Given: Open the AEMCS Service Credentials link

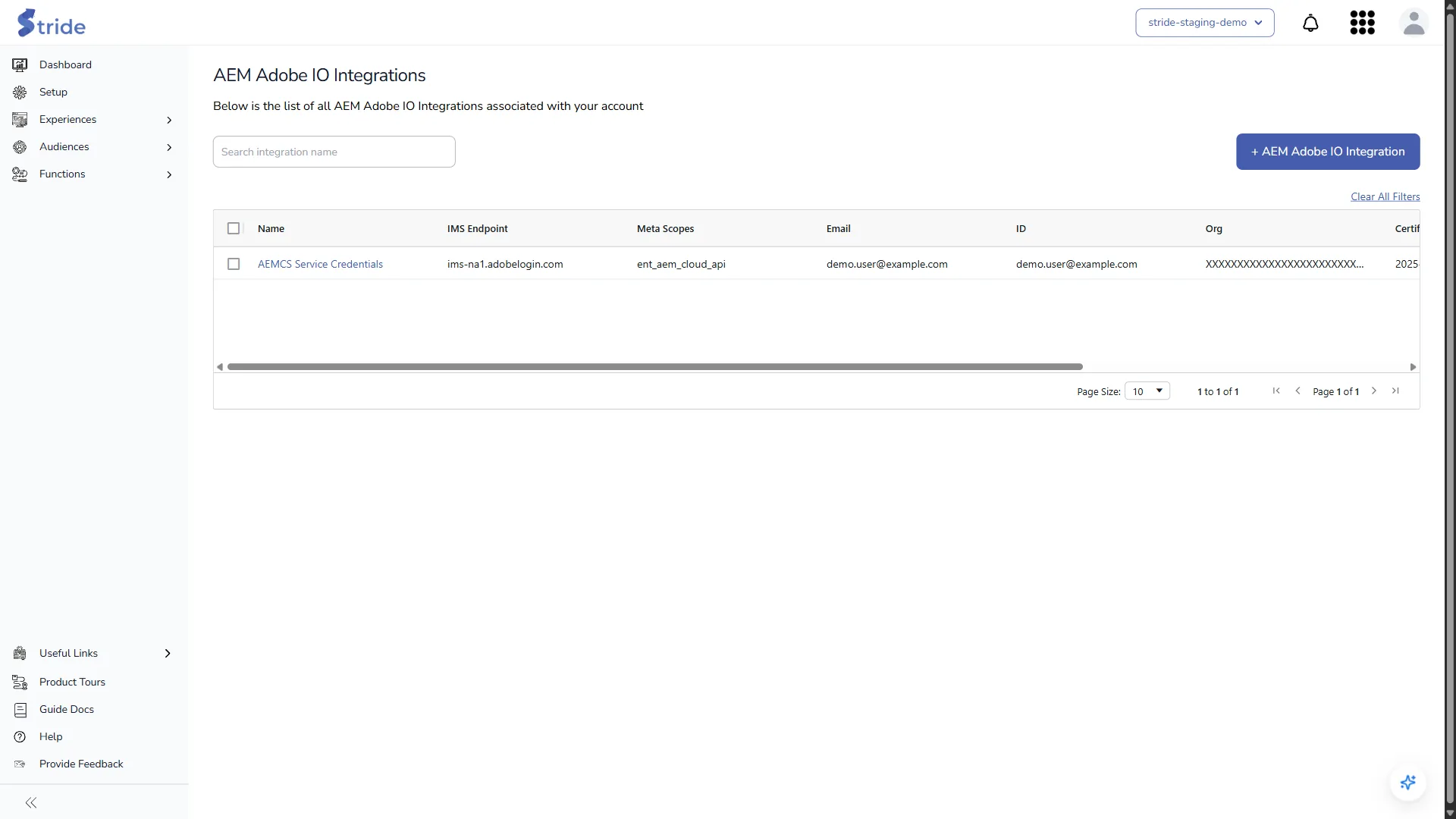Looking at the screenshot, I should [x=320, y=264].
